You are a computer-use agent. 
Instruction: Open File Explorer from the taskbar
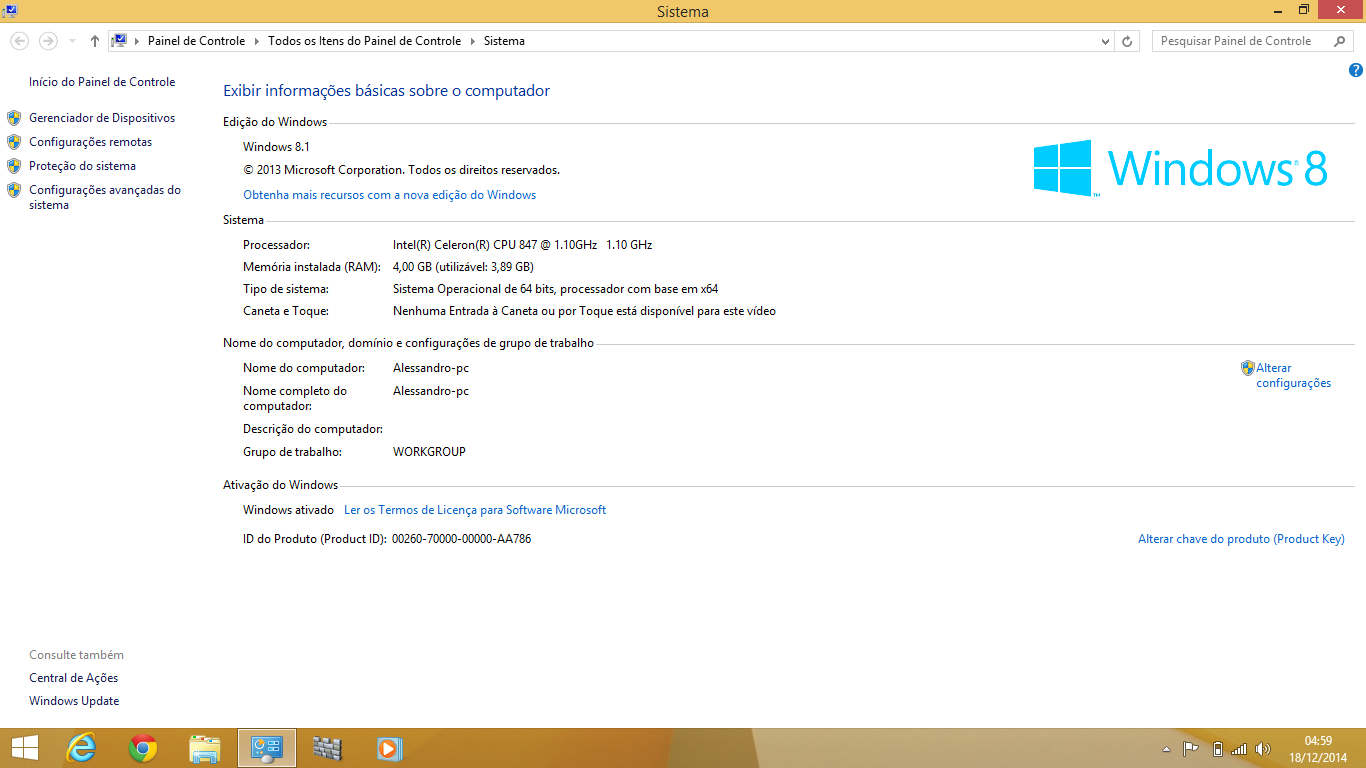click(205, 748)
